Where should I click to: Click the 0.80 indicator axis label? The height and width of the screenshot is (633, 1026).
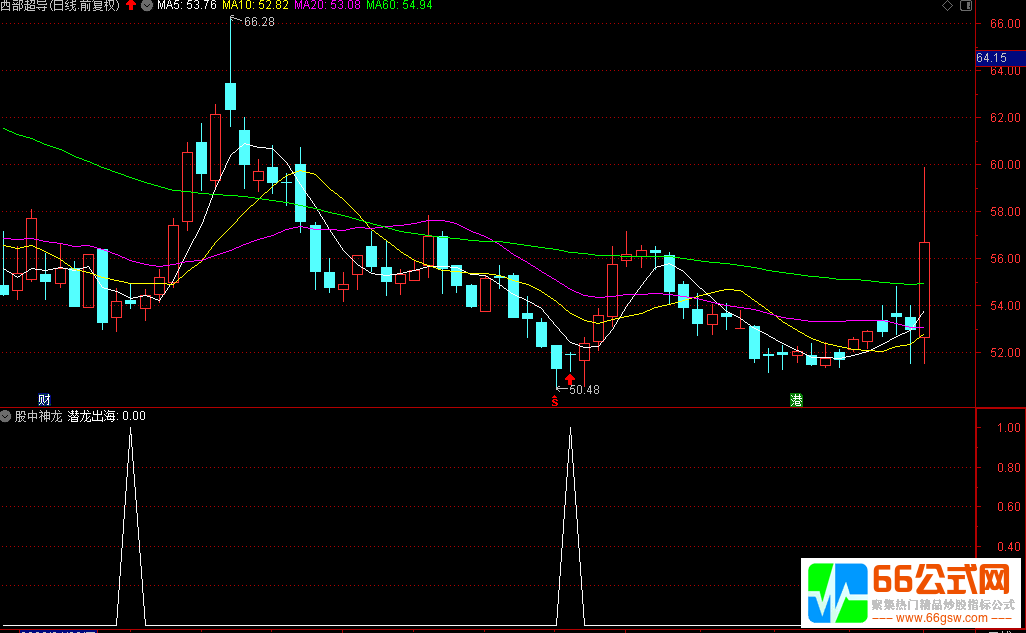coord(1008,467)
